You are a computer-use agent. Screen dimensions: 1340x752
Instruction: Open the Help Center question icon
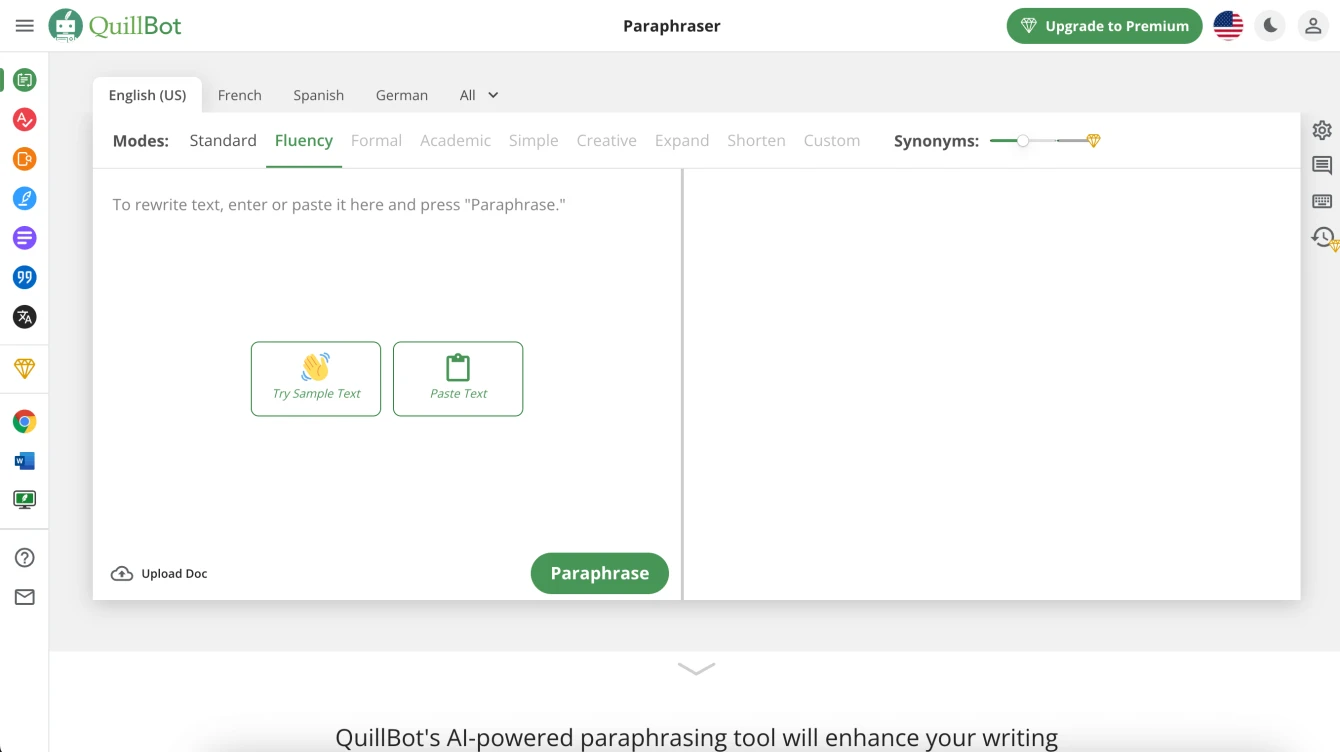click(25, 558)
